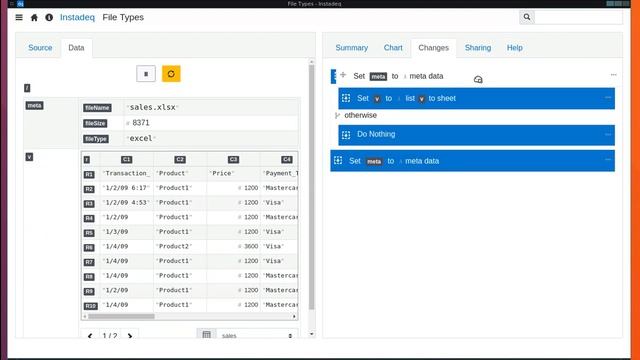Screen dimensions: 640x360
Task: Click the 'Do Nothing' step text
Action: [x=376, y=134]
